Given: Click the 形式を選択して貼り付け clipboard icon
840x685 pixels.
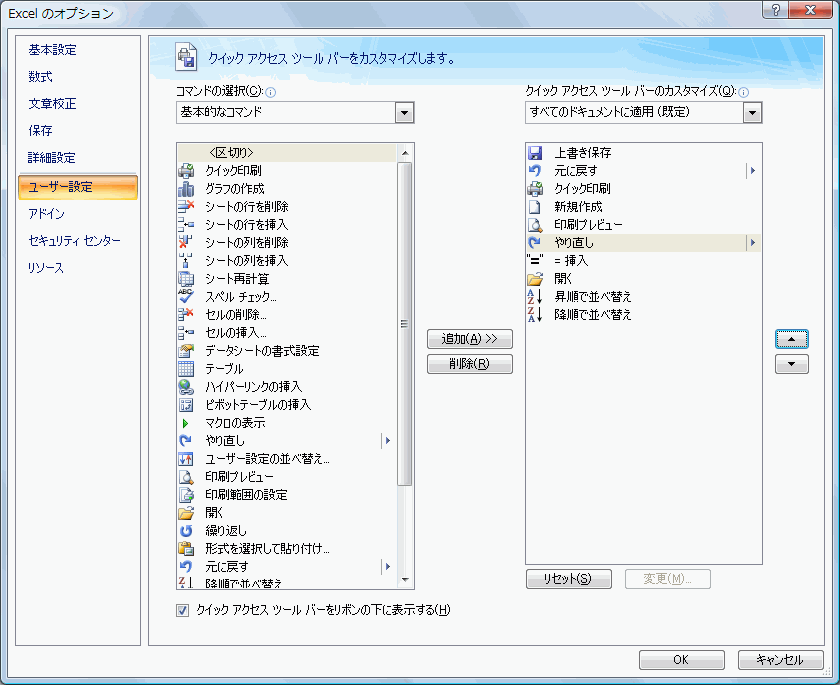Looking at the screenshot, I should 186,548.
